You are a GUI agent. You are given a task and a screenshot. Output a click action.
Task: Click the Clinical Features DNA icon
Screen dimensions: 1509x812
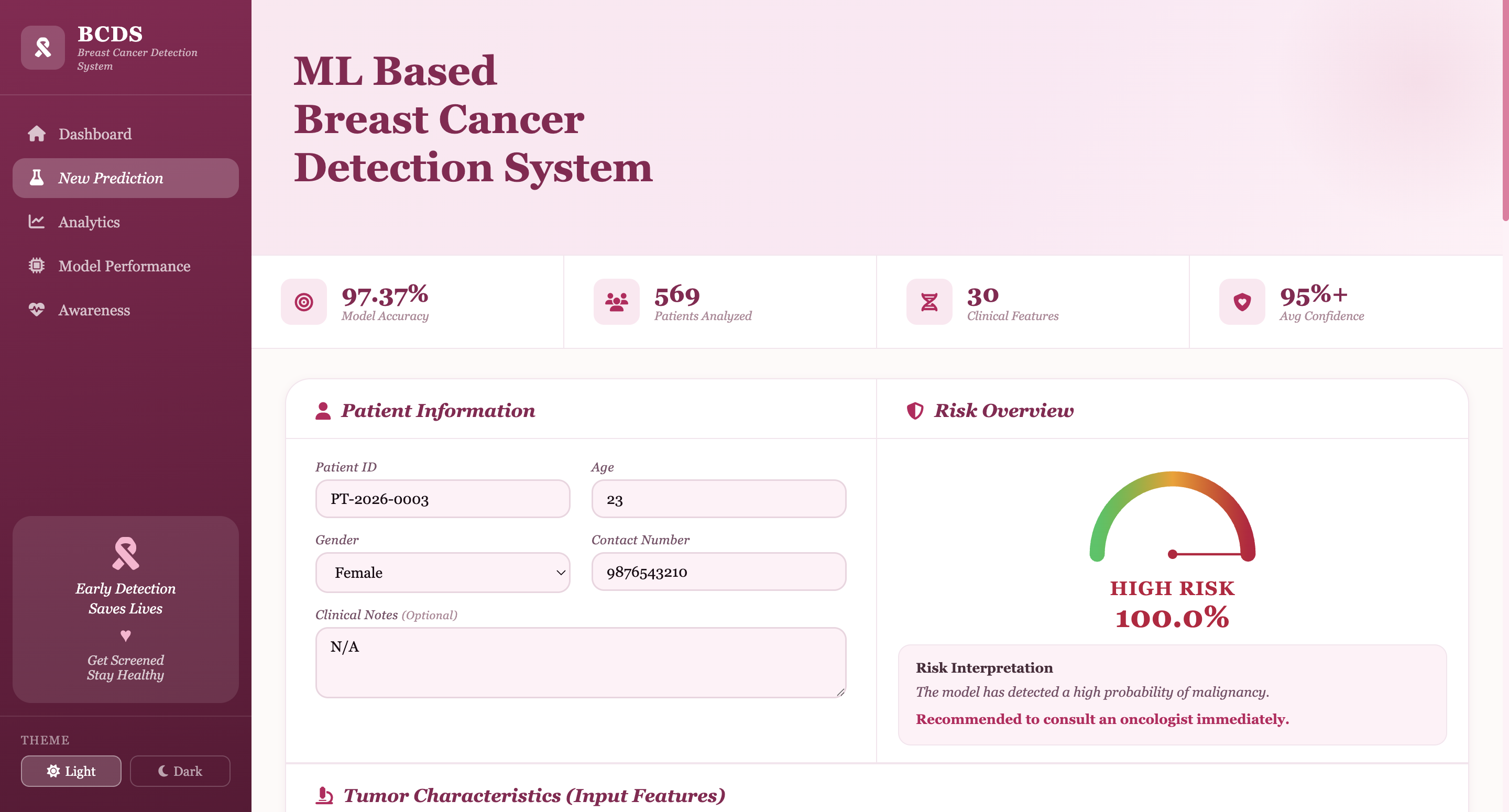tap(929, 302)
